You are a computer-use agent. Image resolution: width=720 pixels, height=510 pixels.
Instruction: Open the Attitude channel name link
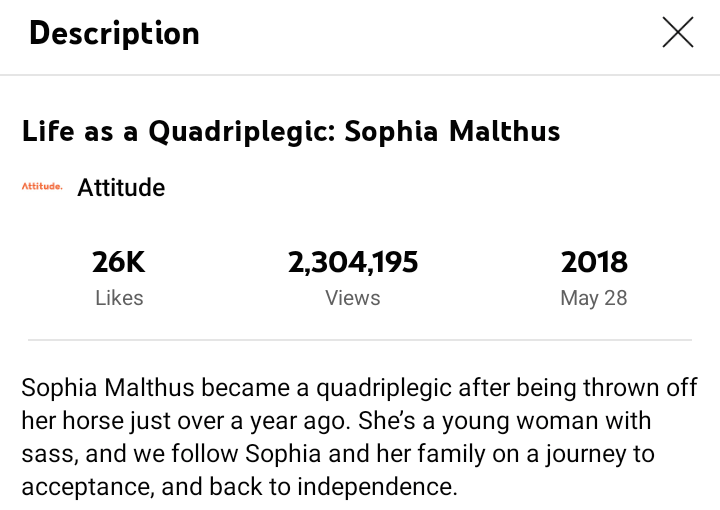121,187
